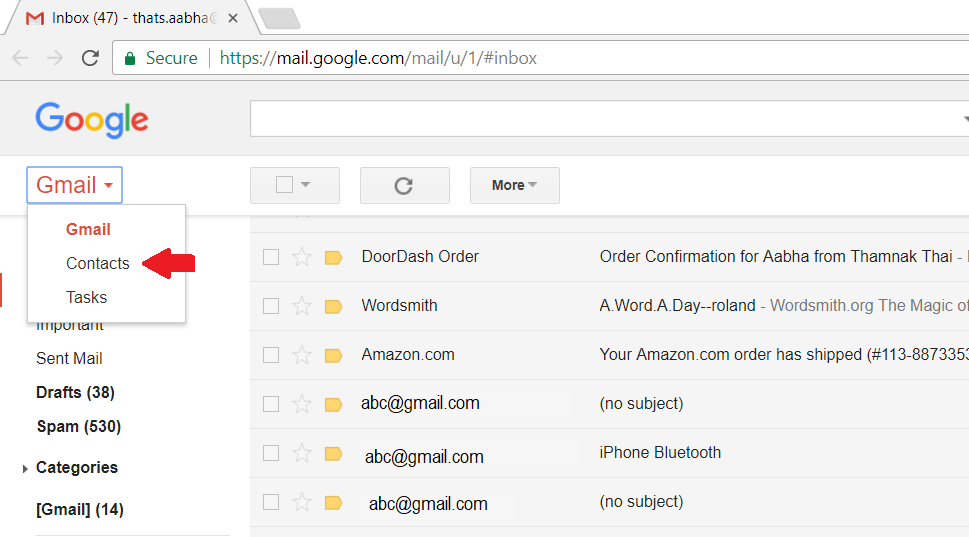The height and width of the screenshot is (537, 969).
Task: Choose Tasks from the Gmail menu
Action: (x=87, y=297)
